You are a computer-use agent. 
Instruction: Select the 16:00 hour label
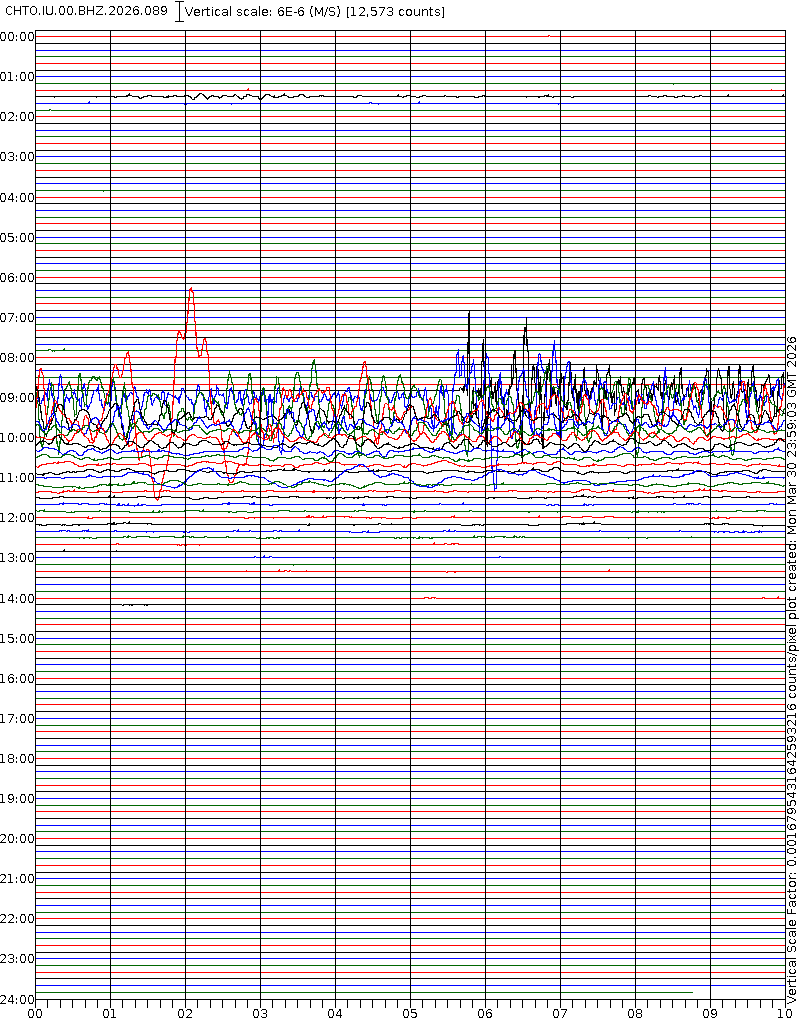(x=17, y=679)
